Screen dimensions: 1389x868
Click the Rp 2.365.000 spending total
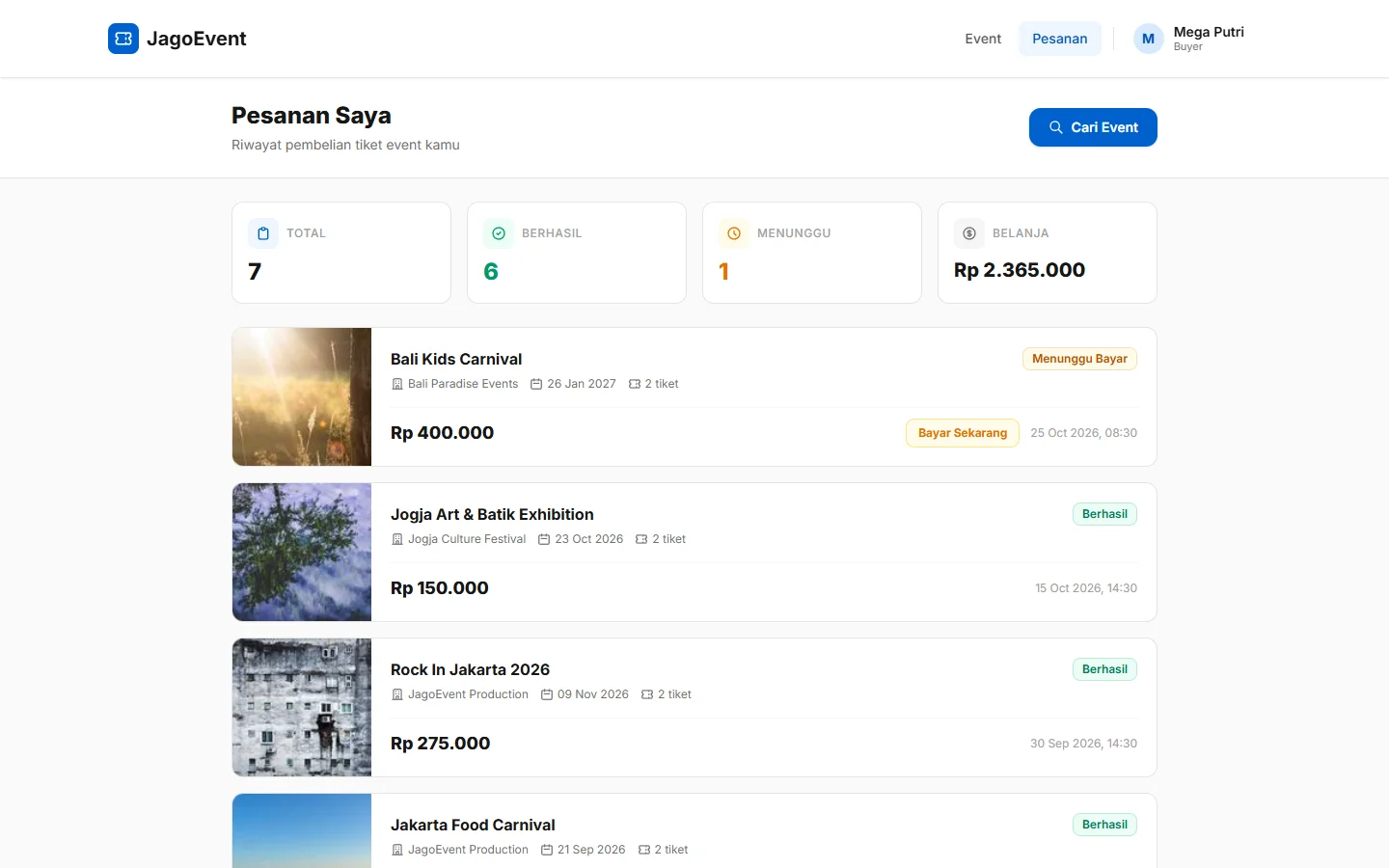tap(1020, 270)
